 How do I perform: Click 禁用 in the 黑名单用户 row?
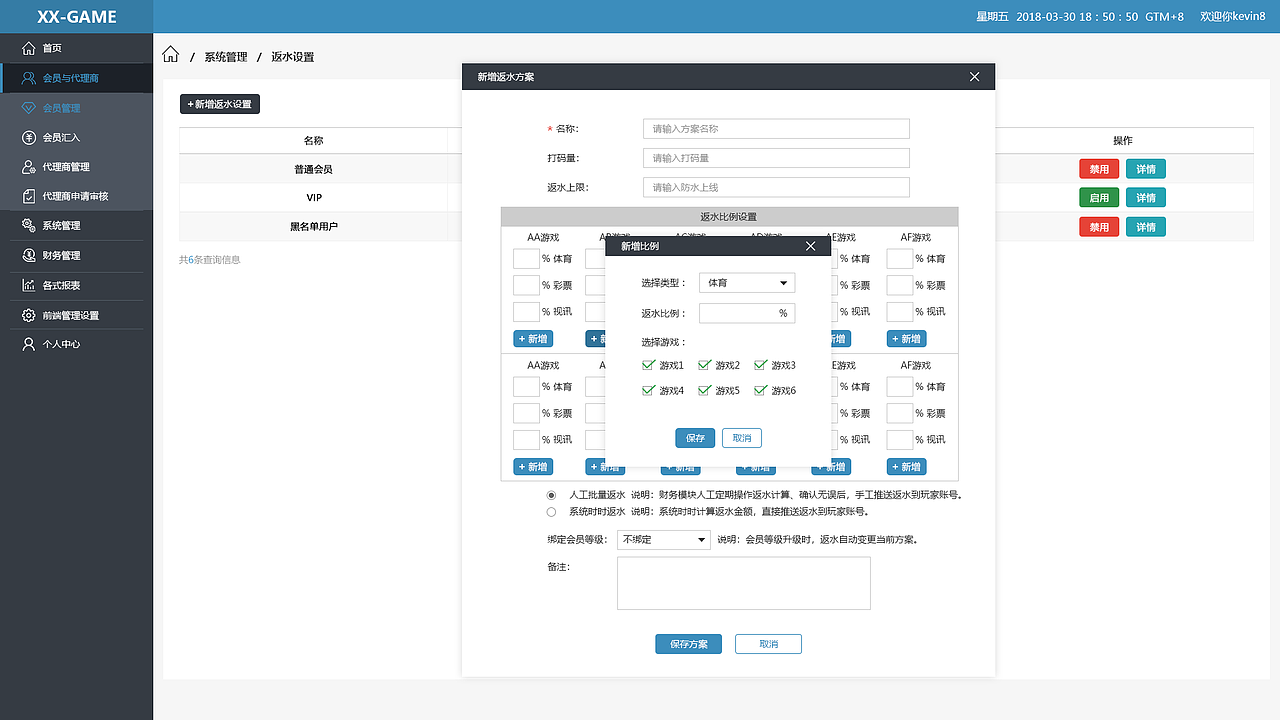point(1099,227)
